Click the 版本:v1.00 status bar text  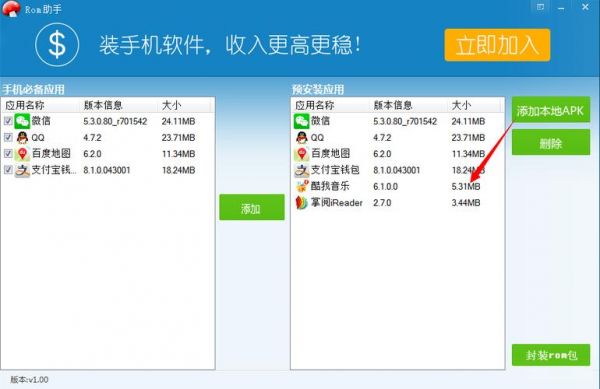coord(29,380)
